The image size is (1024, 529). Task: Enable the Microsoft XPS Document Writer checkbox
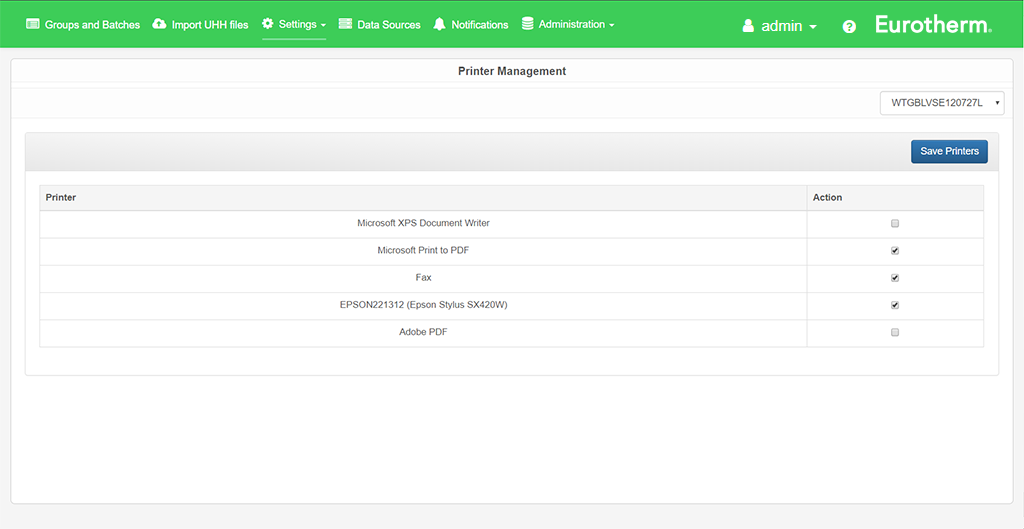click(895, 224)
